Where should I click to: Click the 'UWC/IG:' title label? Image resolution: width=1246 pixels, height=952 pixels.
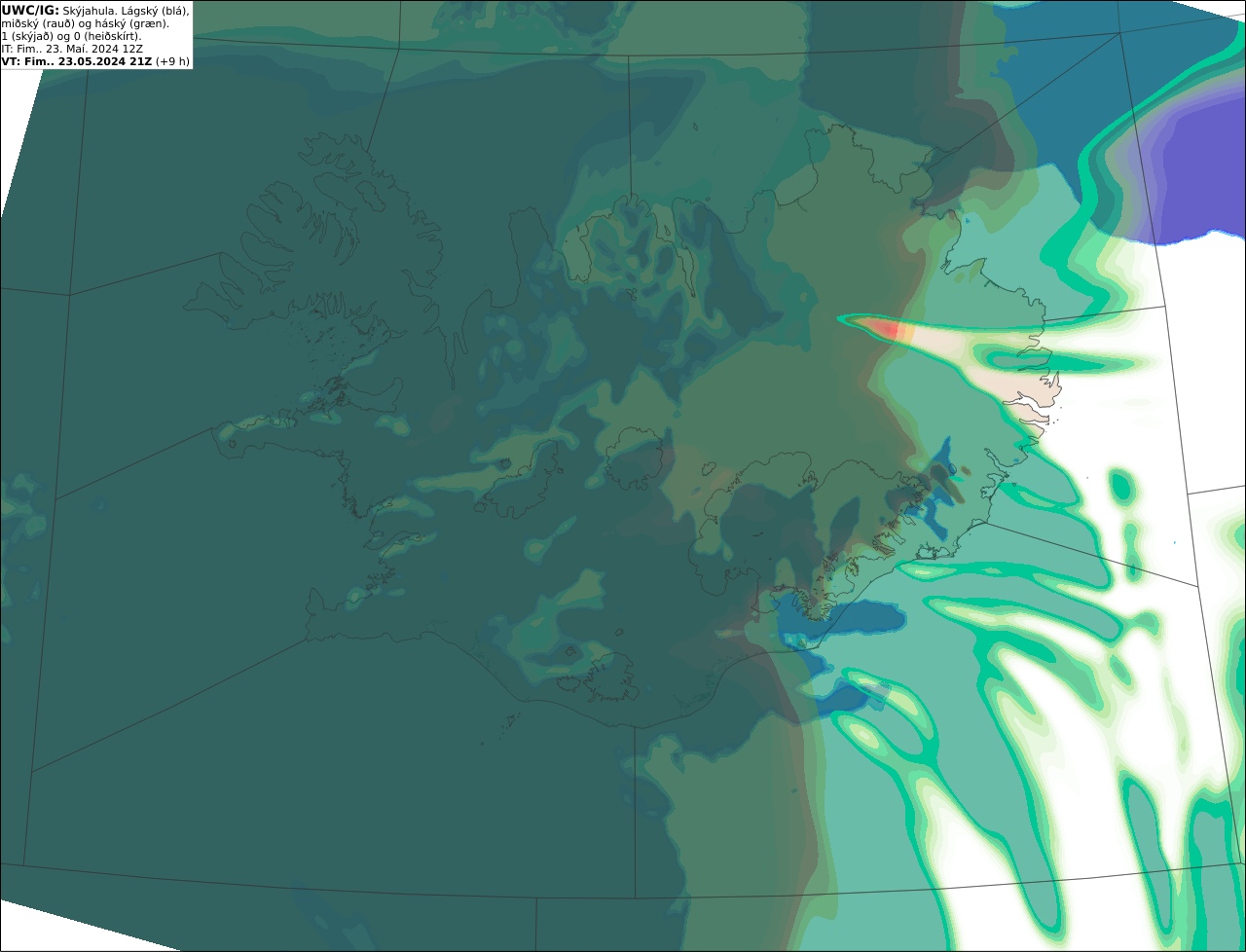(x=30, y=10)
